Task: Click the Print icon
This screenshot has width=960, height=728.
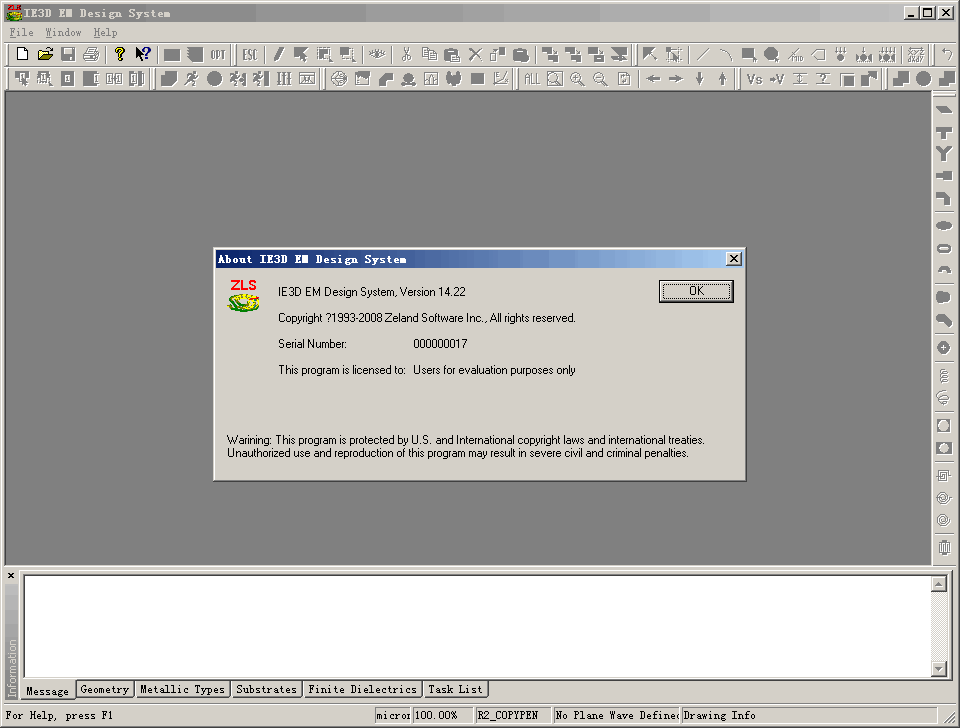Action: coord(91,54)
